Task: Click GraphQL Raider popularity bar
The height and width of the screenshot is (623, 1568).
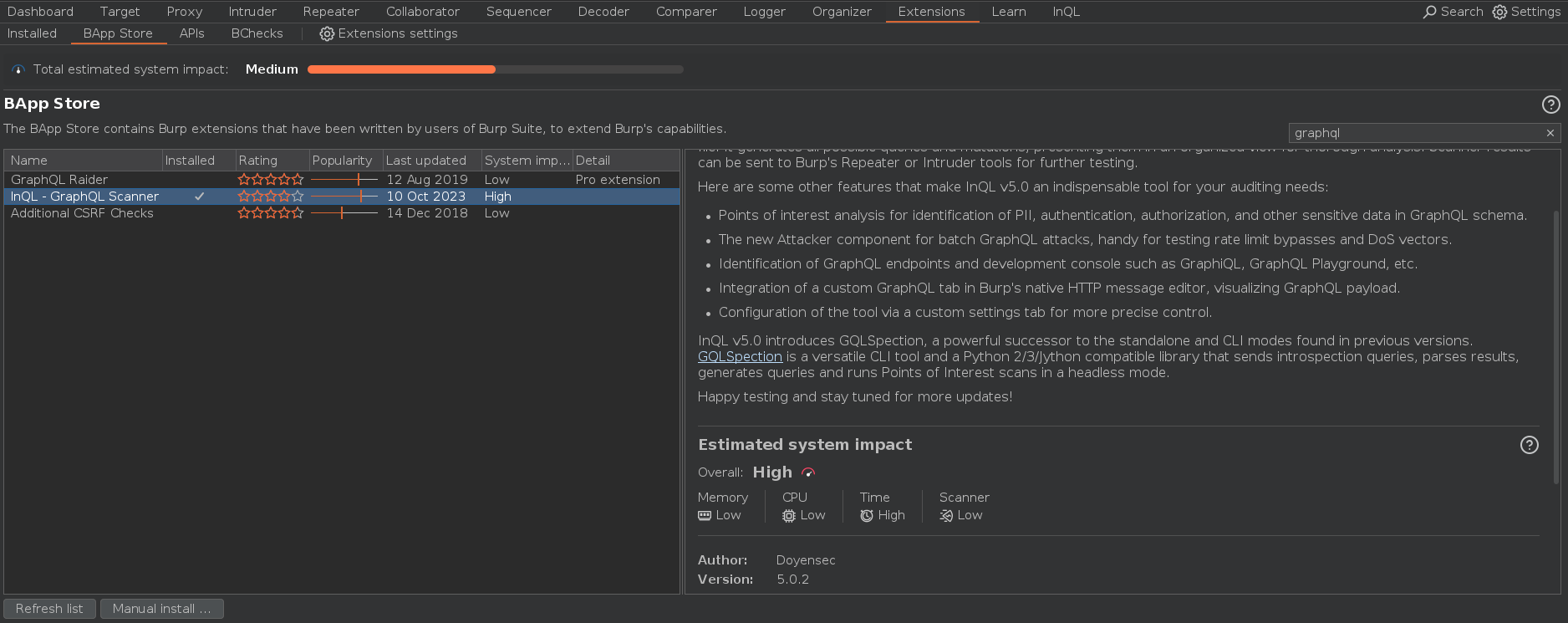Action: 344,180
